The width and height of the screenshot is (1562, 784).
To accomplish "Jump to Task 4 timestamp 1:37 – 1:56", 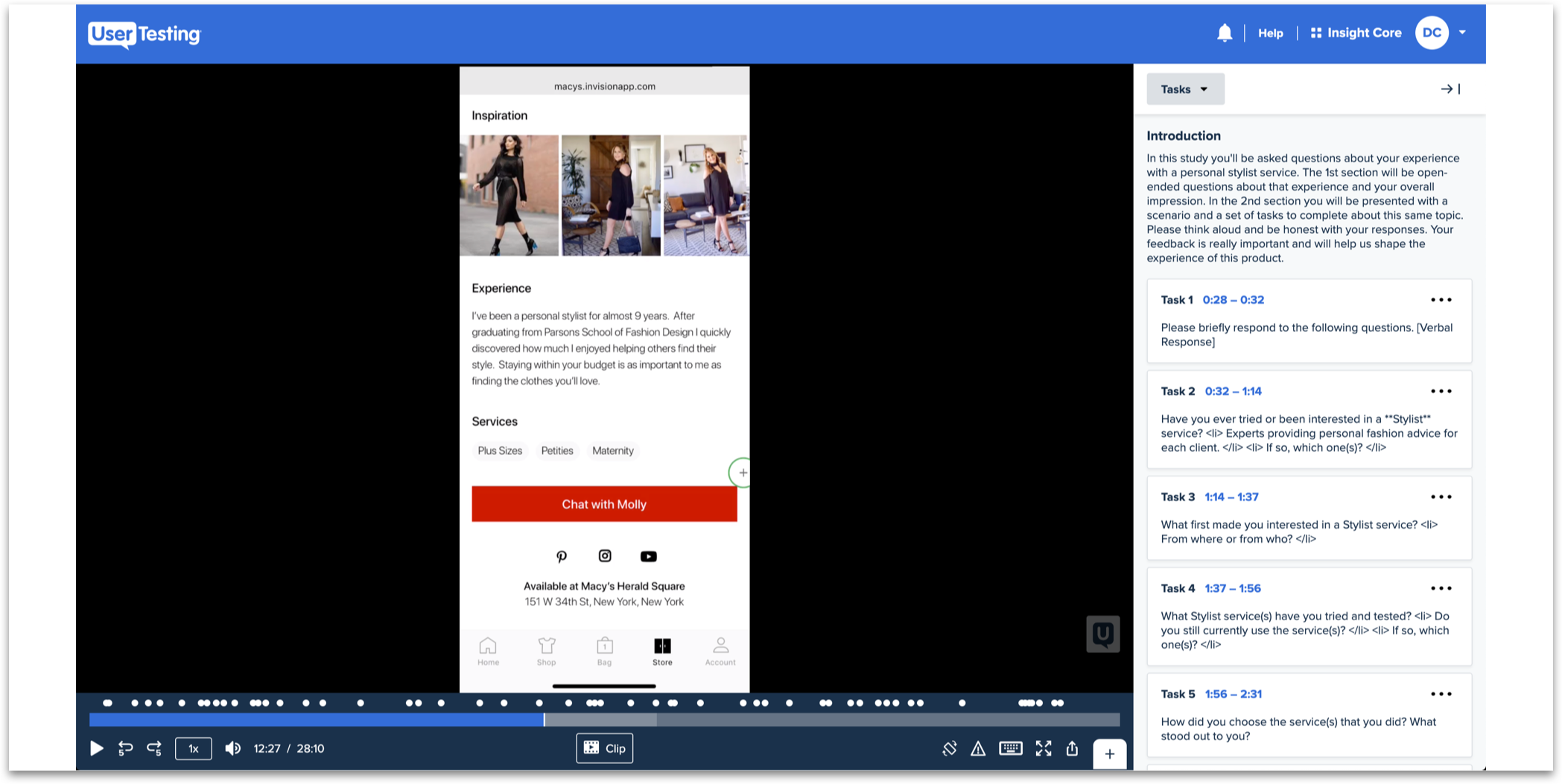I will (x=1233, y=589).
